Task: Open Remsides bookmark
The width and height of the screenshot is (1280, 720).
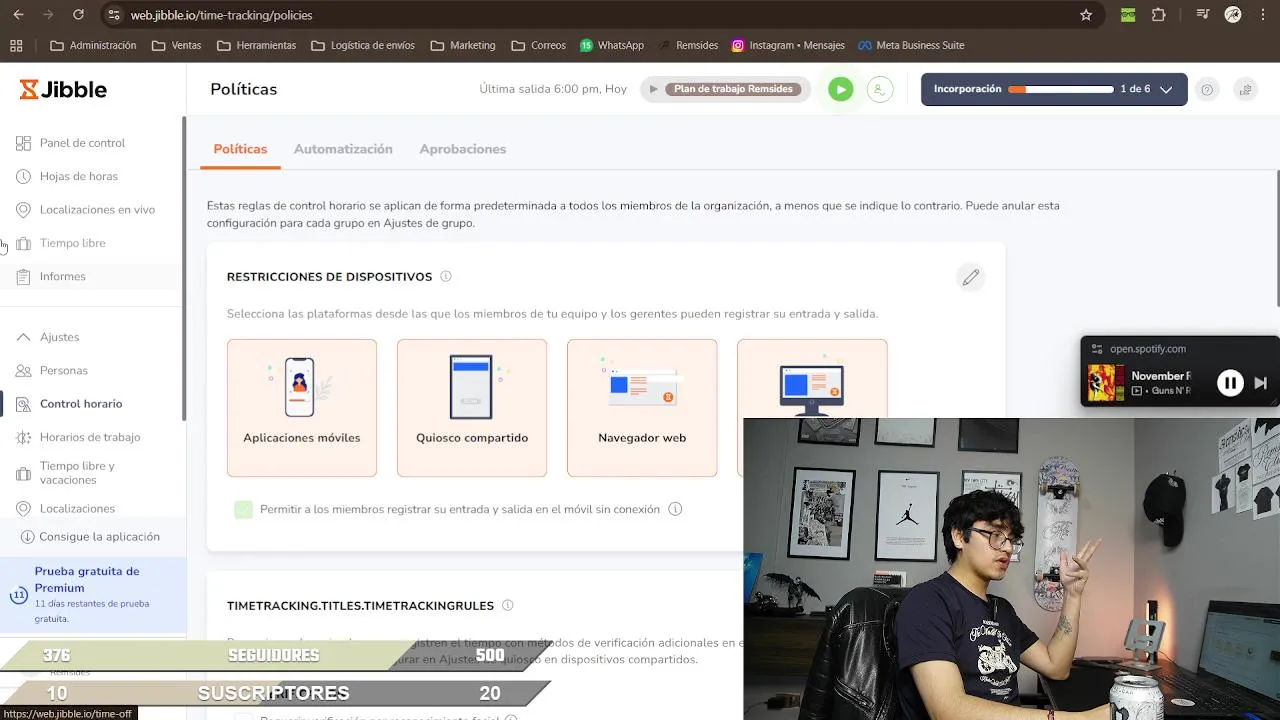Action: tap(688, 45)
